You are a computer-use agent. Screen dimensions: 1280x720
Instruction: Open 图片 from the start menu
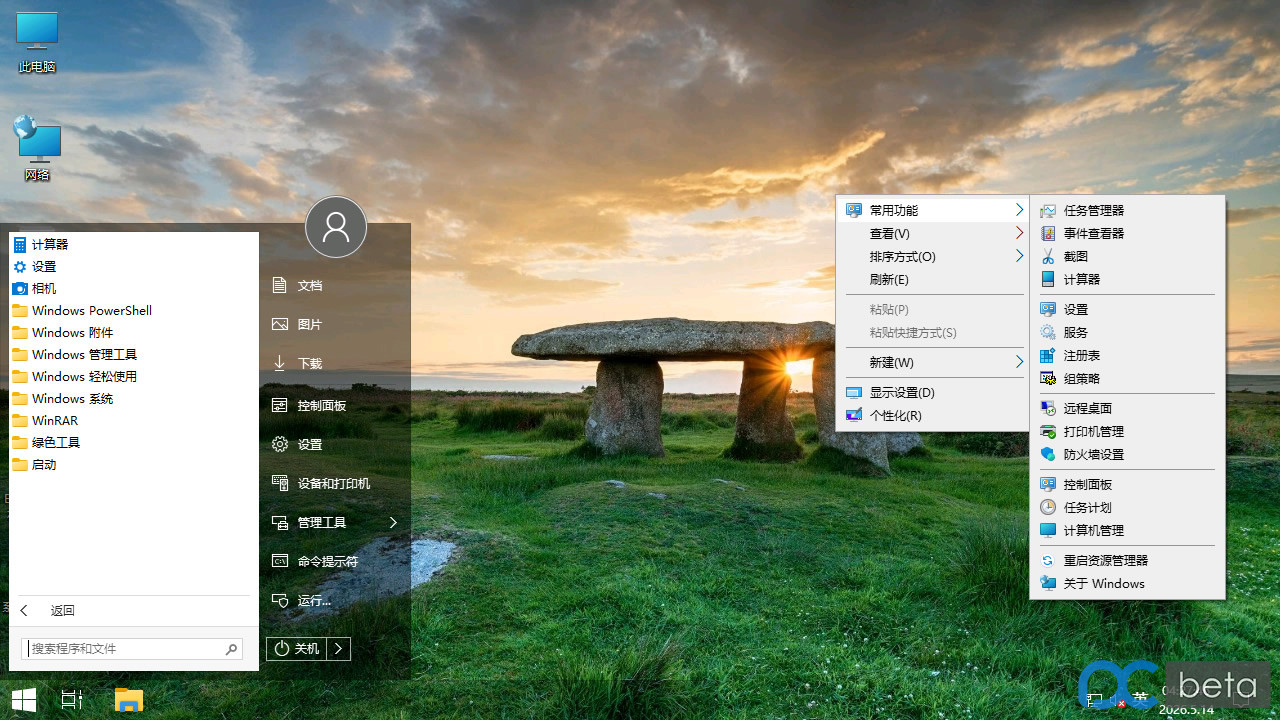click(x=335, y=324)
